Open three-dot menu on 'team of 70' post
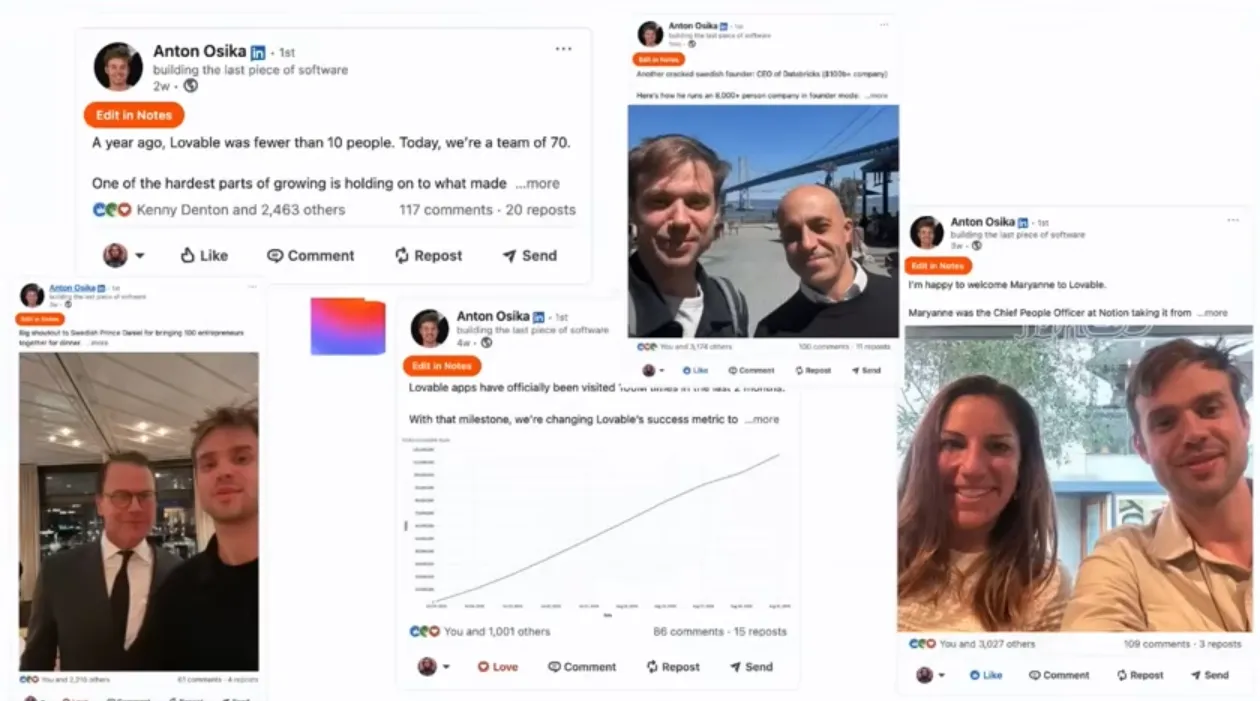The height and width of the screenshot is (701, 1260). 564,49
